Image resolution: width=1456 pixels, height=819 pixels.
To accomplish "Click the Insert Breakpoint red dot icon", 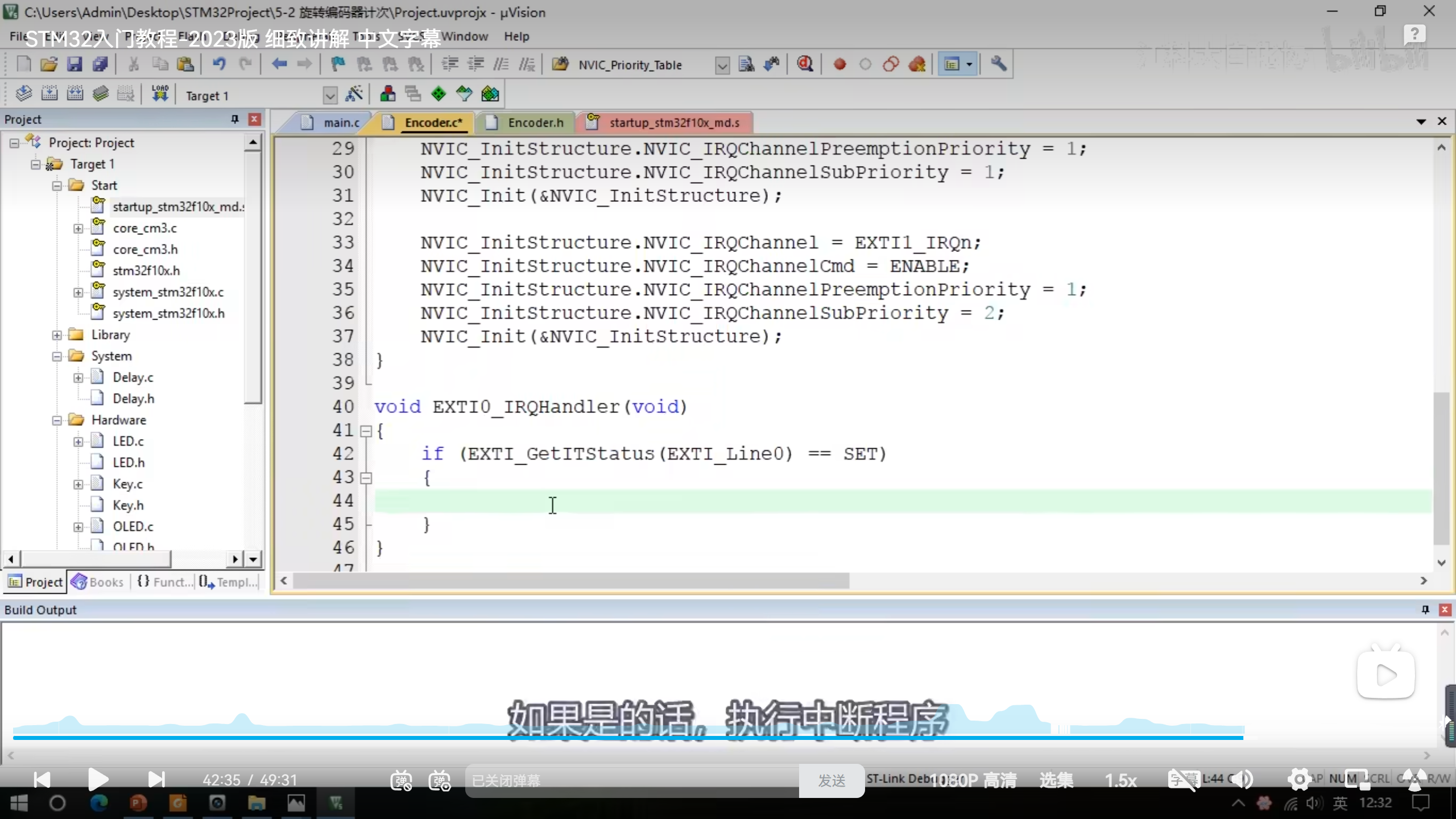I will tap(839, 64).
